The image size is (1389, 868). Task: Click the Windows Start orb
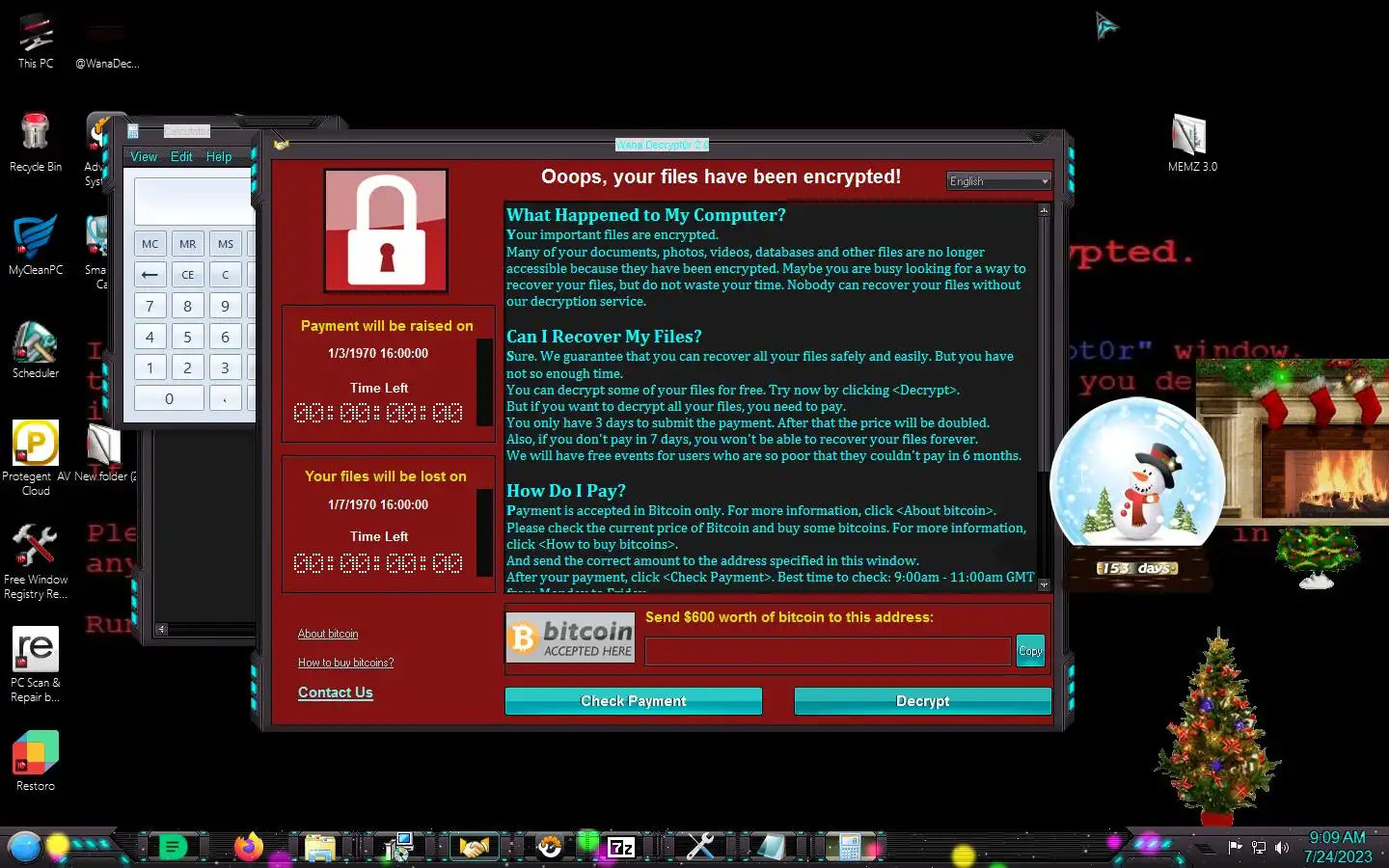(x=24, y=847)
